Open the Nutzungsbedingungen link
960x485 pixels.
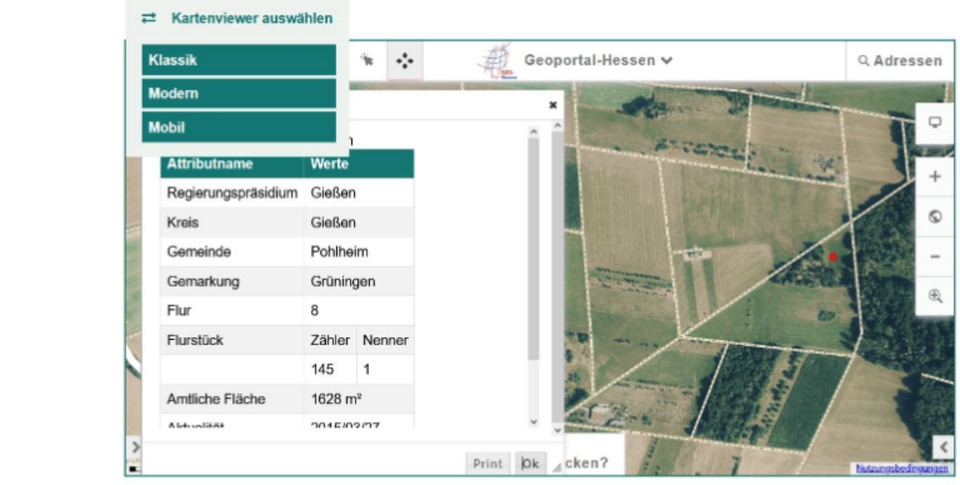901,468
